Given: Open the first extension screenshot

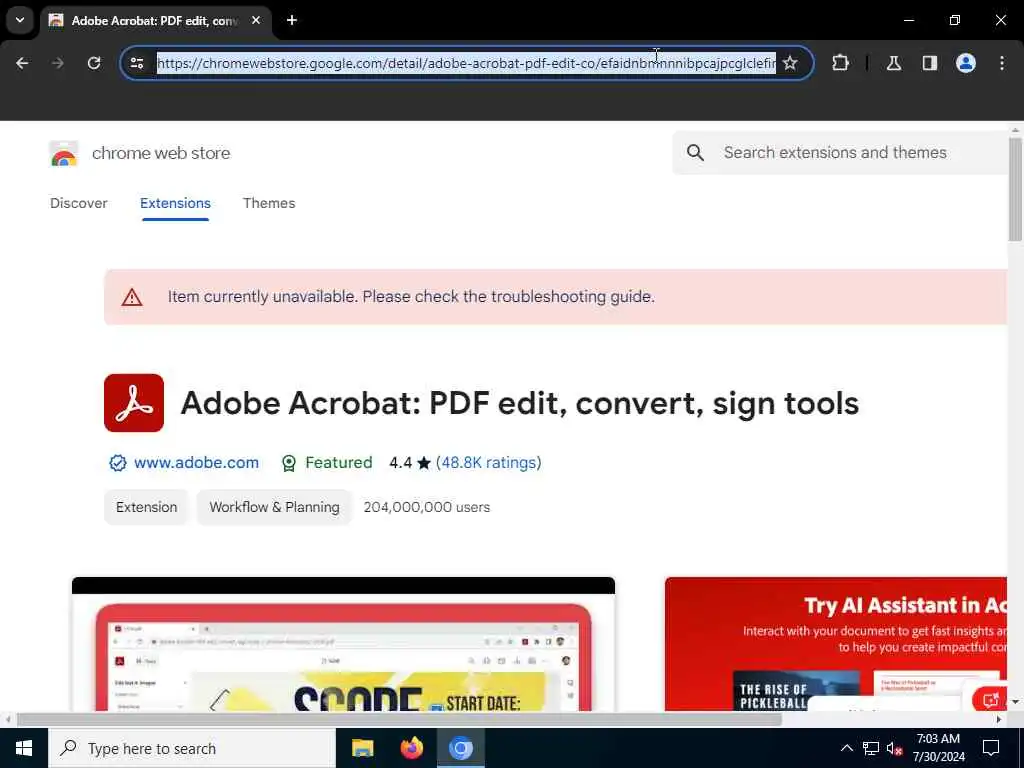Looking at the screenshot, I should coord(344,644).
